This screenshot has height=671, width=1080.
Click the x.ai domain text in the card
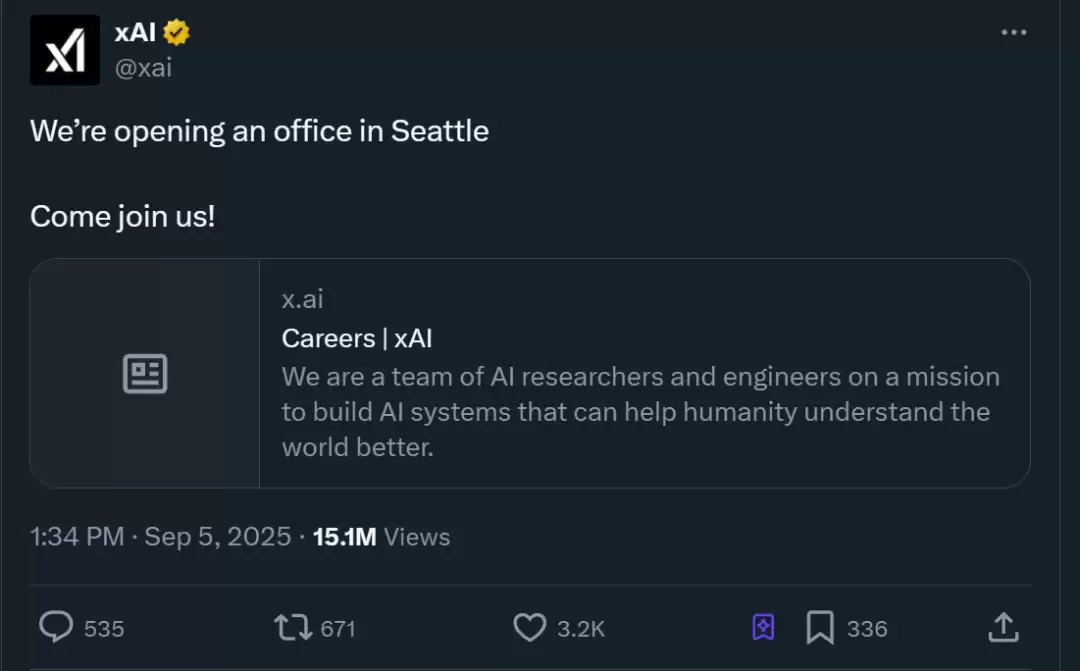pyautogui.click(x=302, y=298)
